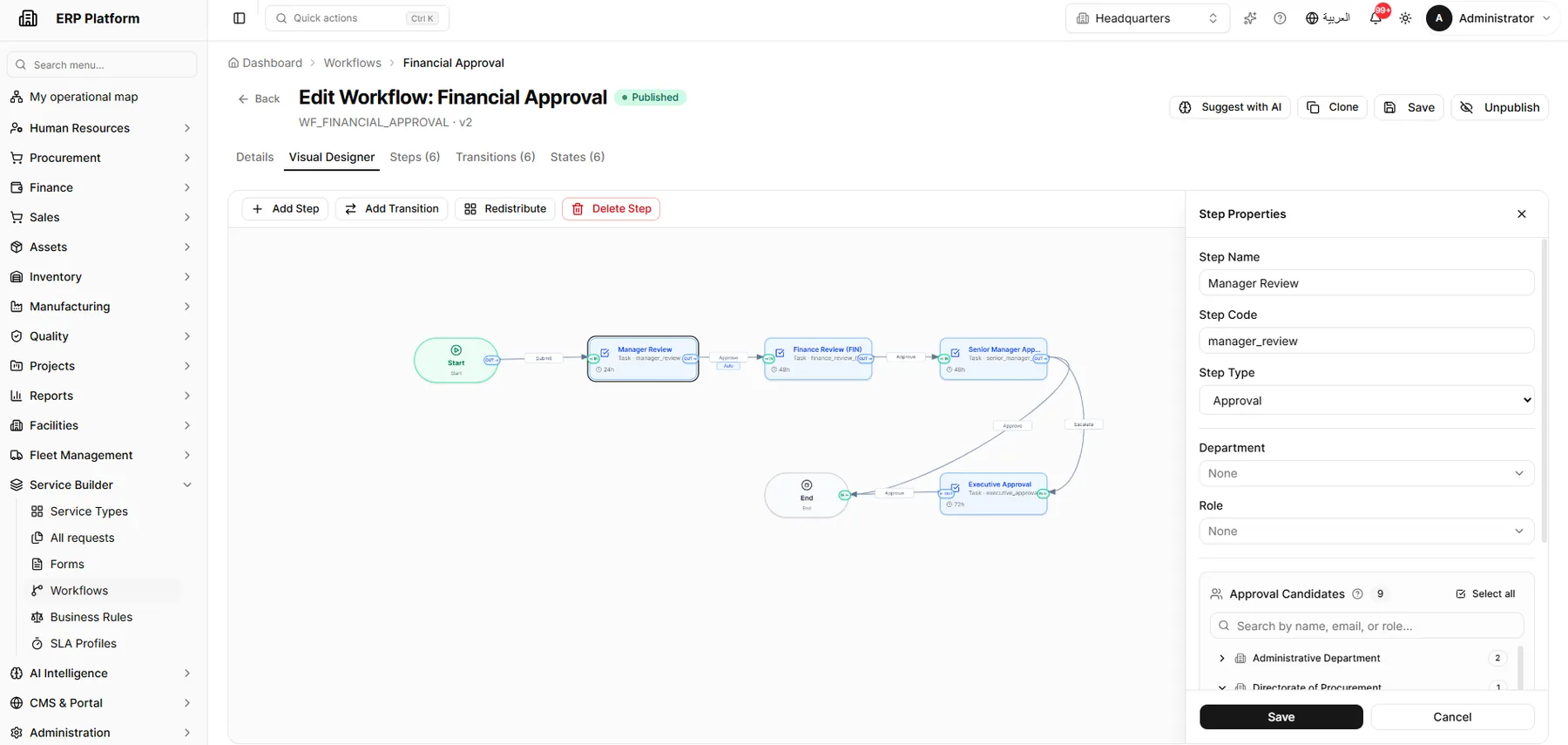This screenshot has height=745, width=1568.
Task: Click the Approval Candidates help icon
Action: [1357, 594]
